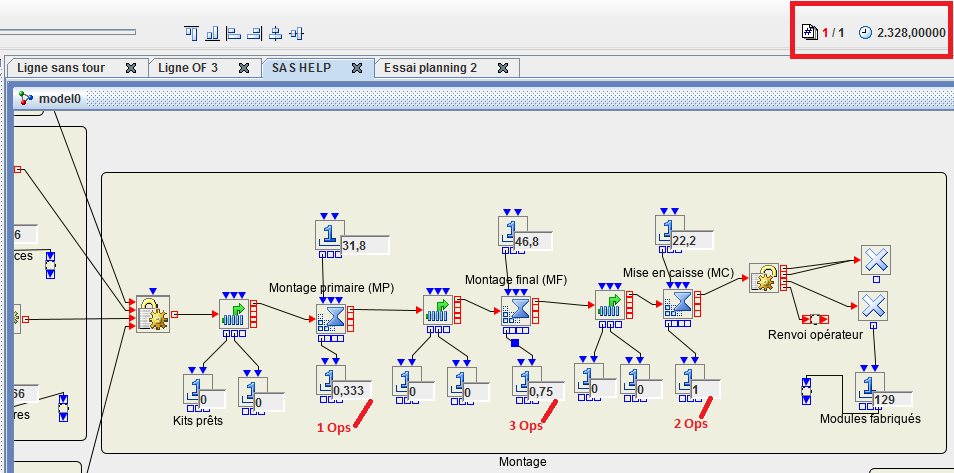Select the Montage primaire (MP) hourglass server block

click(331, 319)
